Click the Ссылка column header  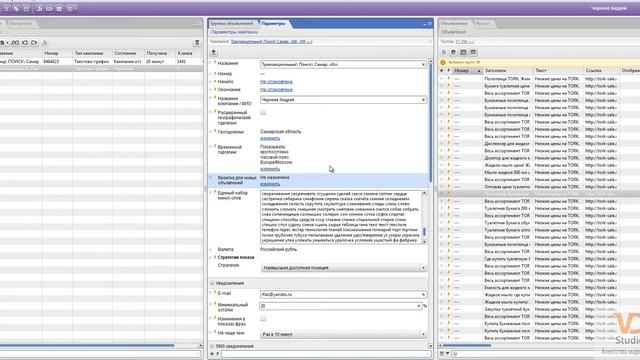601,71
